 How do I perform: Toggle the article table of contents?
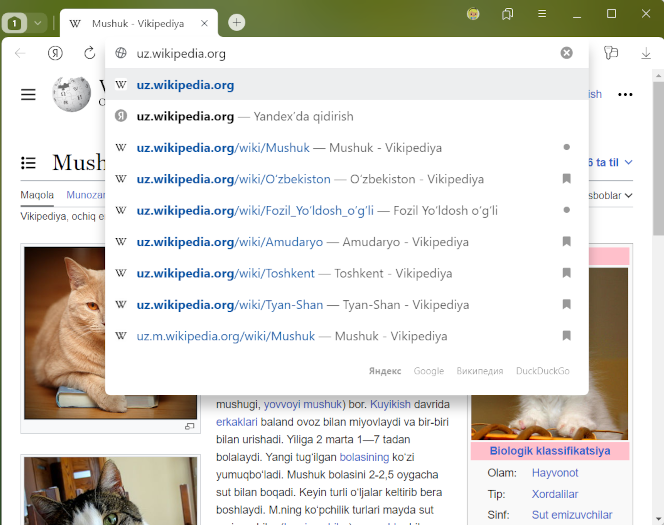click(x=29, y=162)
